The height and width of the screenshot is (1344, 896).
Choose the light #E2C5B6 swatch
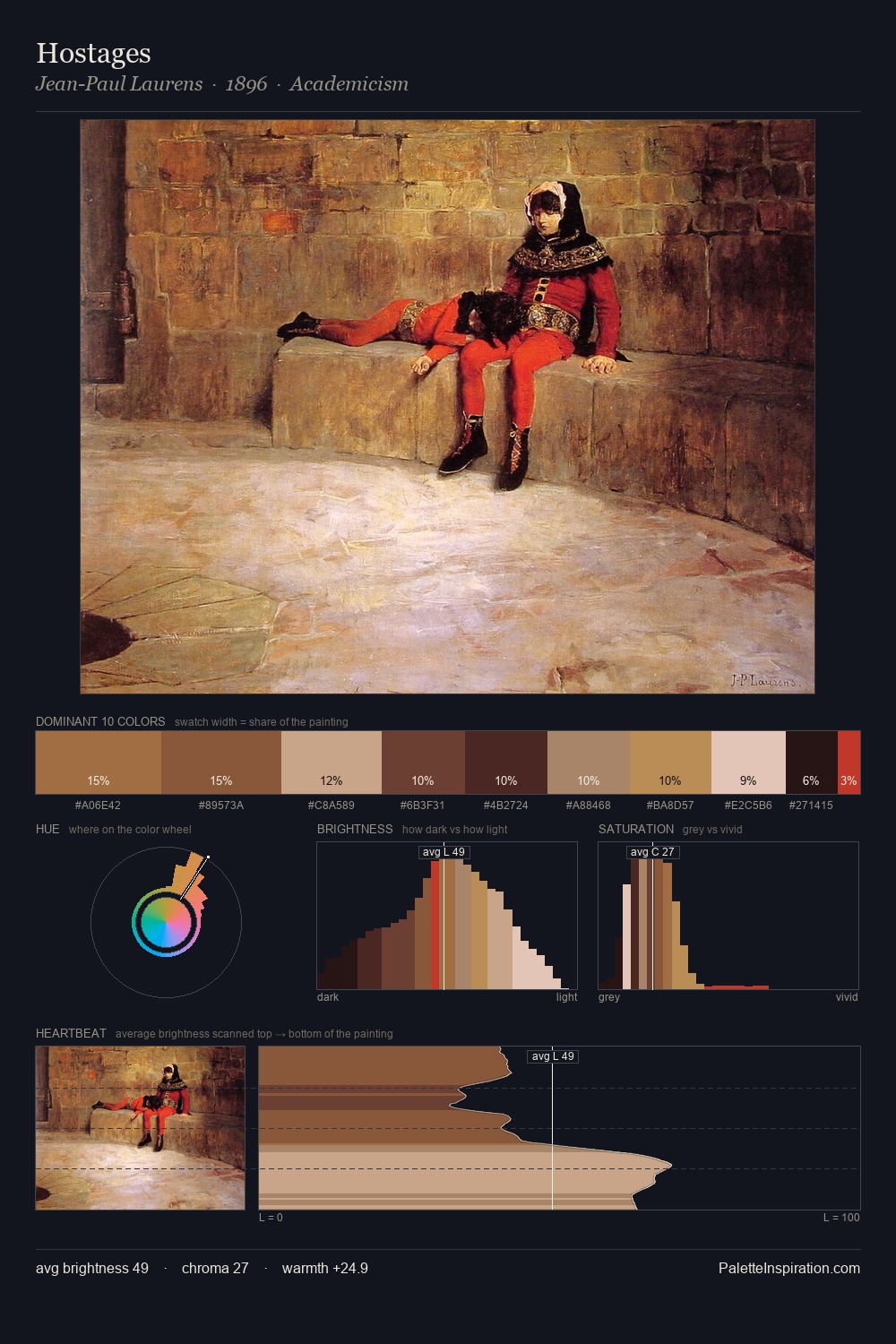[748, 762]
